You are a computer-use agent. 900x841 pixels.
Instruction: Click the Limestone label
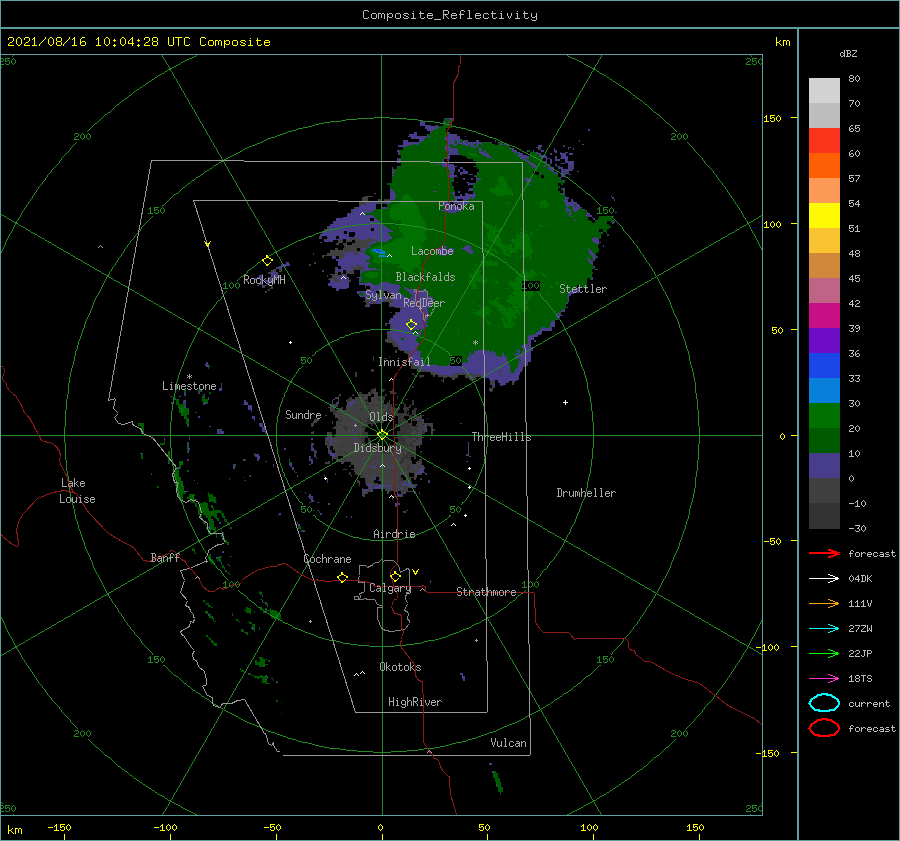click(x=189, y=386)
